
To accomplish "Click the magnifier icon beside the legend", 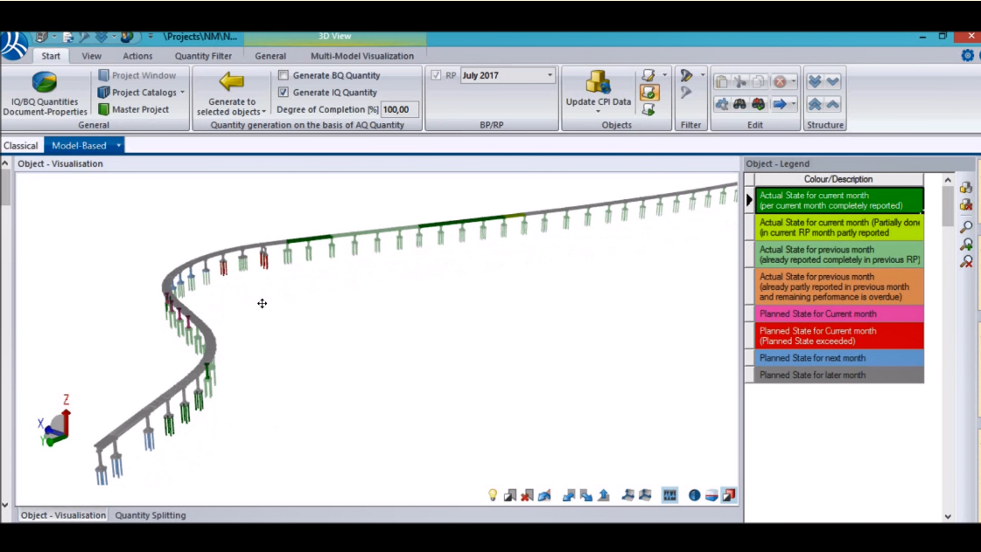I will click(x=966, y=227).
